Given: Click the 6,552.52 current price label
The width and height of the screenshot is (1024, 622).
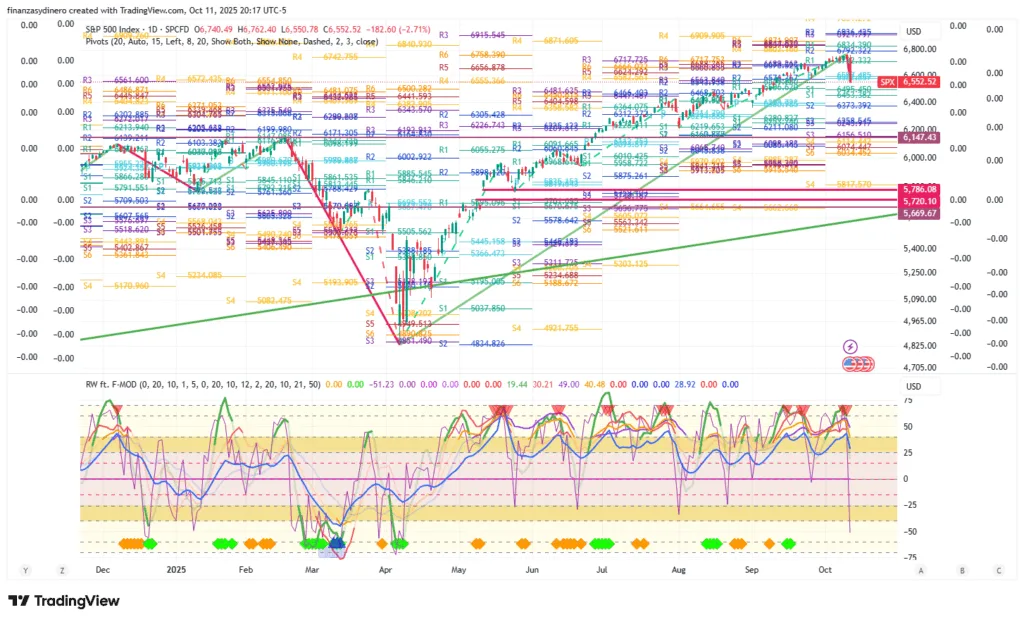Looking at the screenshot, I should [x=918, y=82].
